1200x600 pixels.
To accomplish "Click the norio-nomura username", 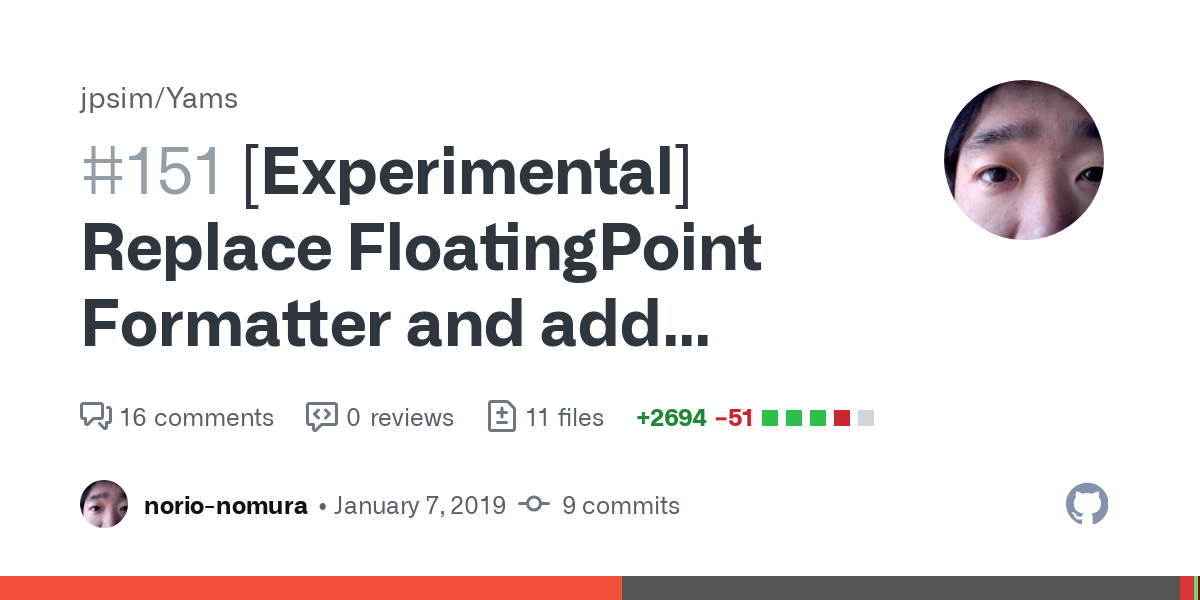I will 225,506.
